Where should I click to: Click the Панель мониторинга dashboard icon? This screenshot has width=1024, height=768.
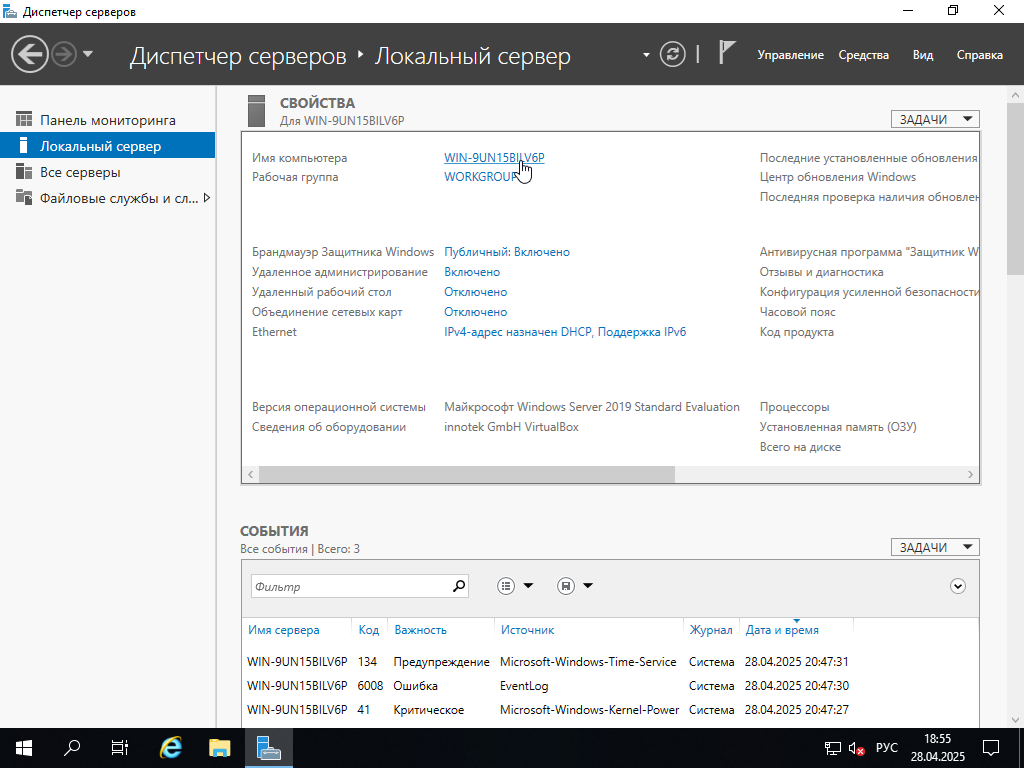click(24, 120)
